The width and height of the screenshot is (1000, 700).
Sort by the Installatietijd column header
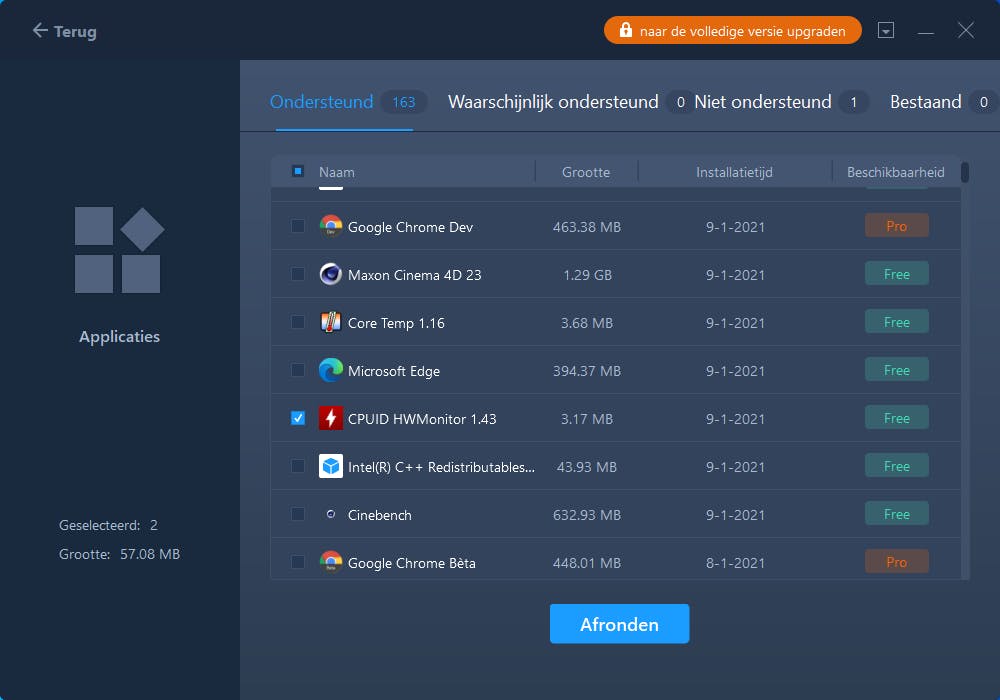tap(734, 172)
